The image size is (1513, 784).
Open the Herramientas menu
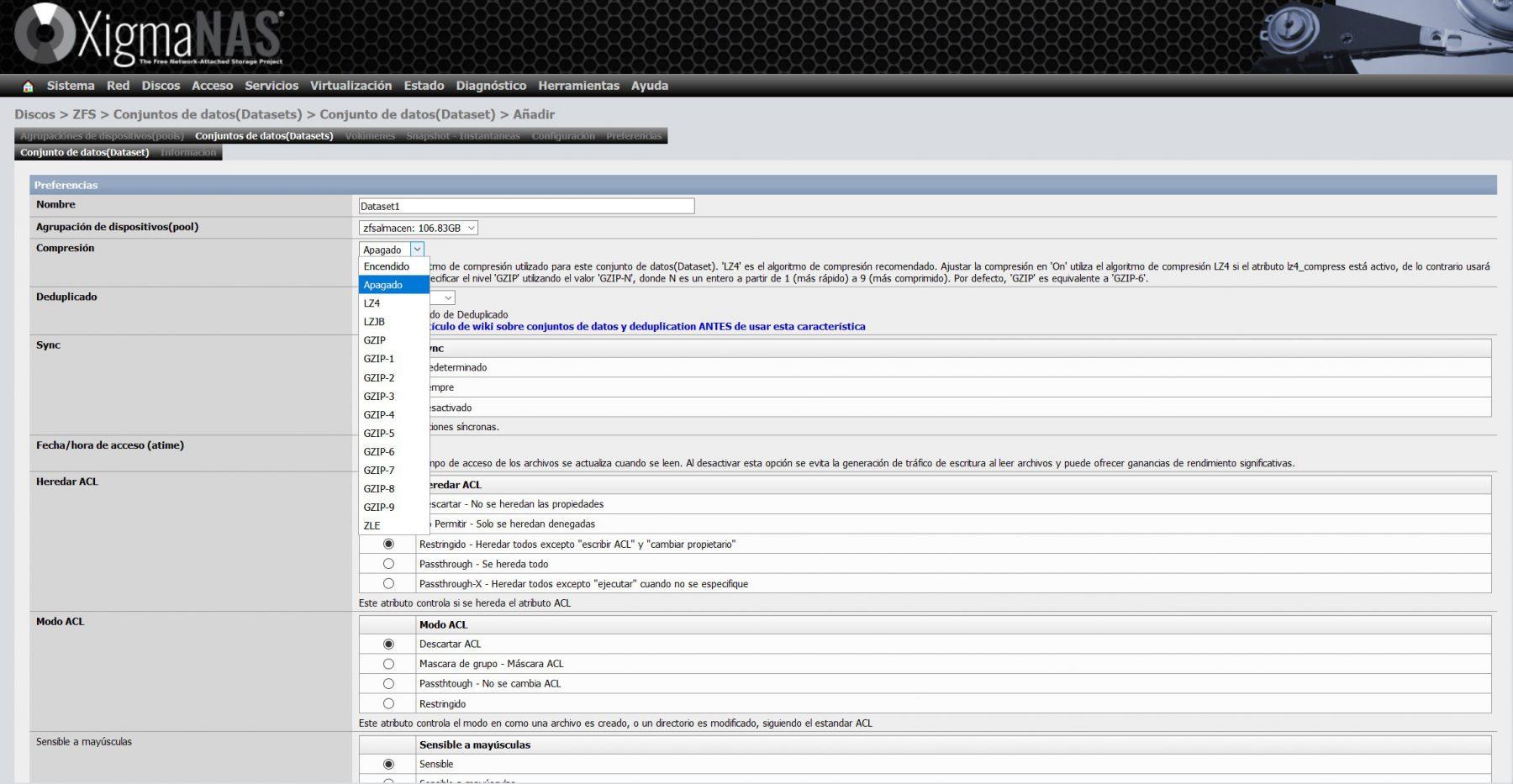click(578, 86)
